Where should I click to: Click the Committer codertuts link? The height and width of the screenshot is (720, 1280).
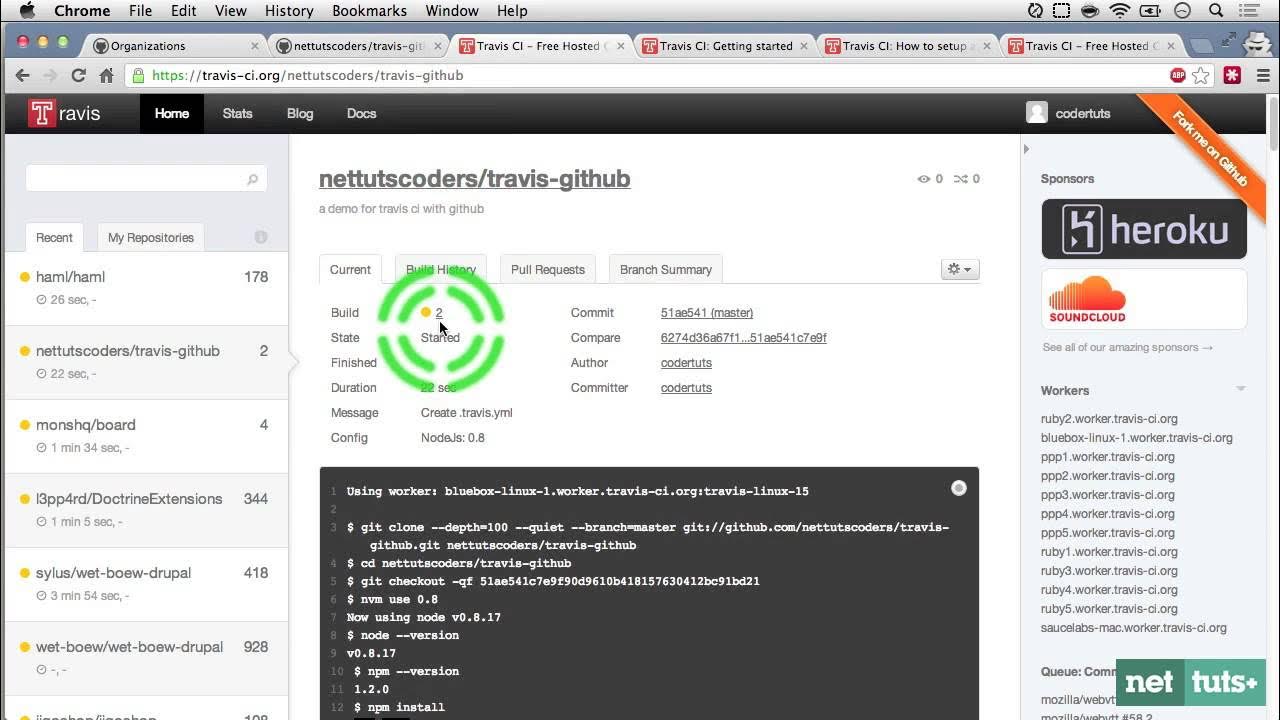click(x=686, y=388)
